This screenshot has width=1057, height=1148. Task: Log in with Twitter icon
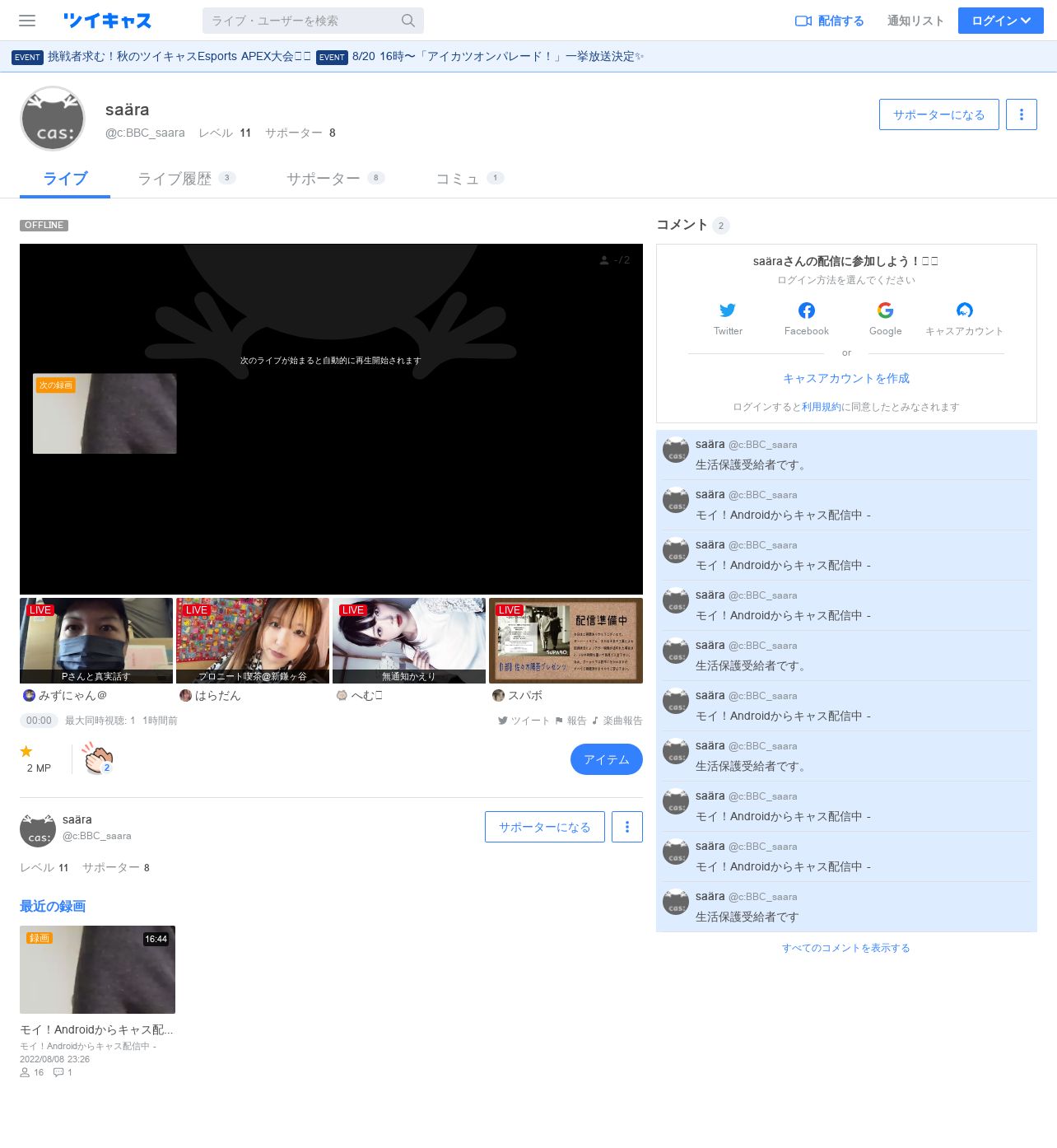728,310
